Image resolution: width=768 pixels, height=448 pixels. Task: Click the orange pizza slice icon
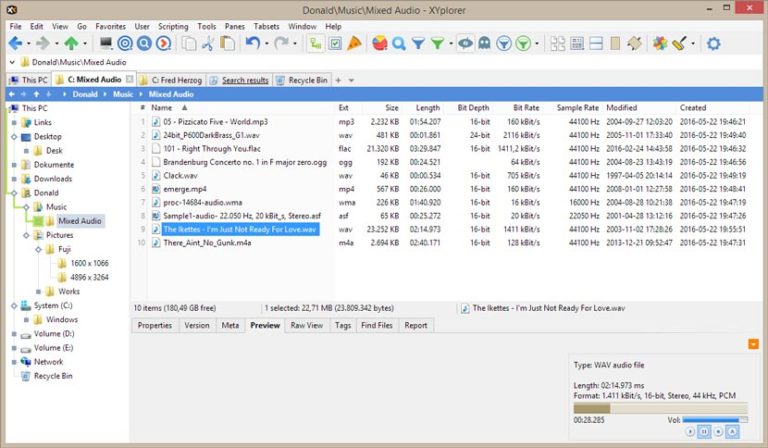point(354,44)
